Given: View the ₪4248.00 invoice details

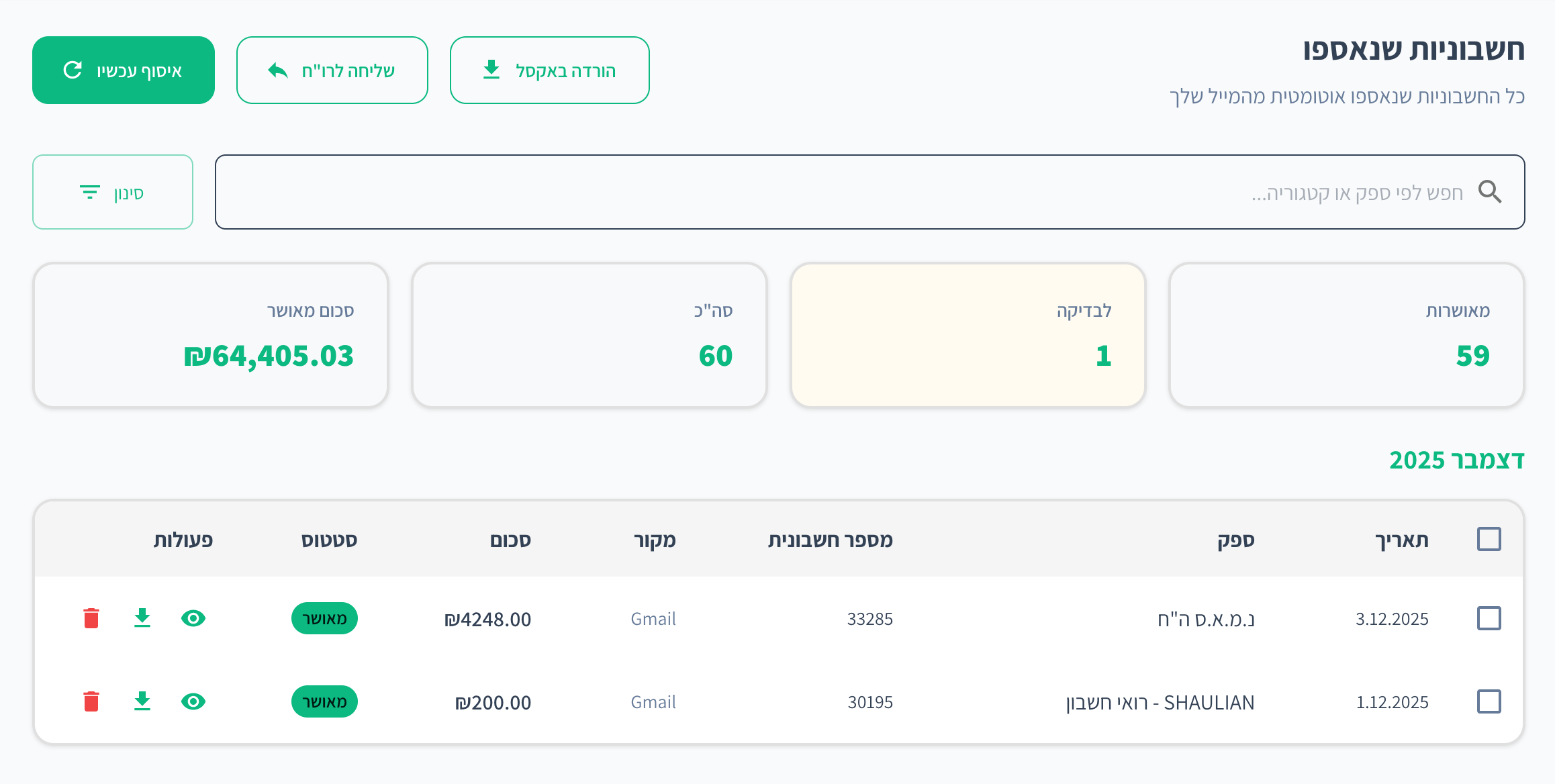Looking at the screenshot, I should coord(193,618).
